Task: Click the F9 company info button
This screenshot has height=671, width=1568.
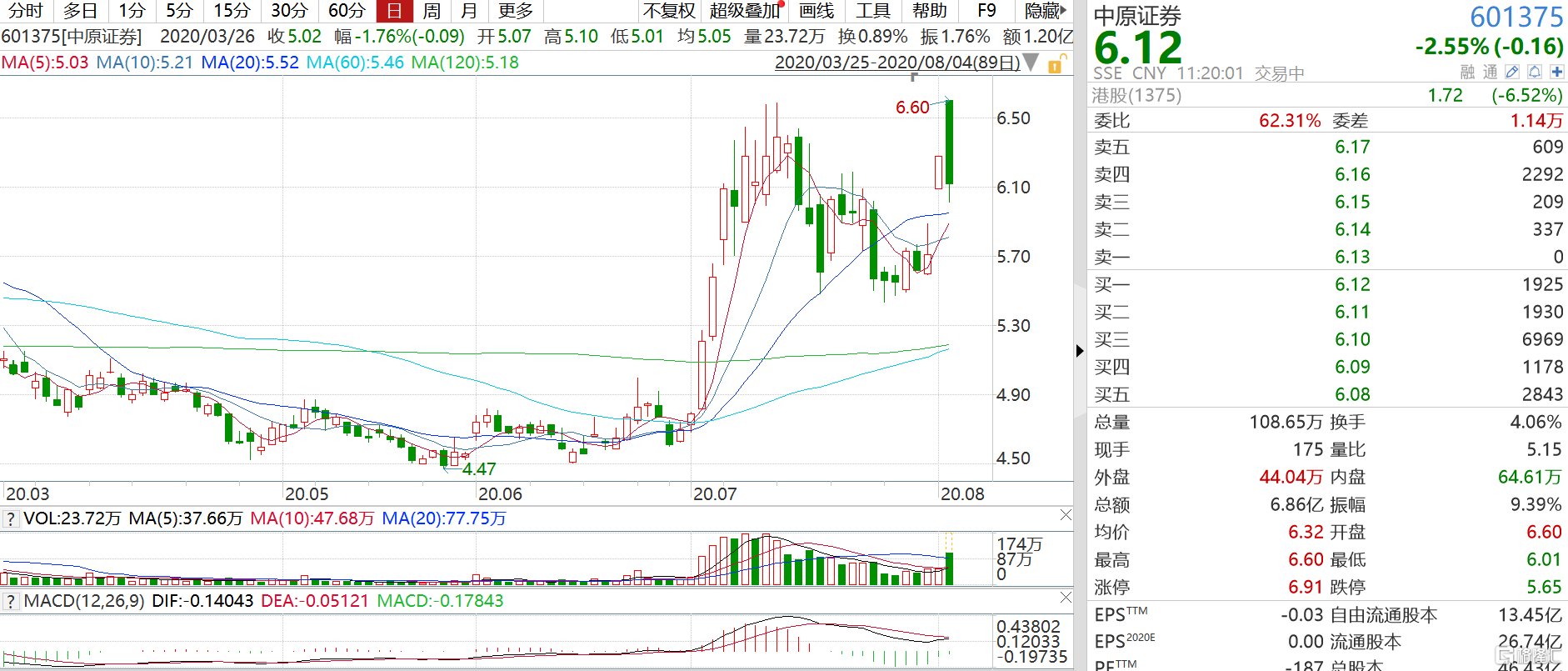Action: (x=986, y=11)
